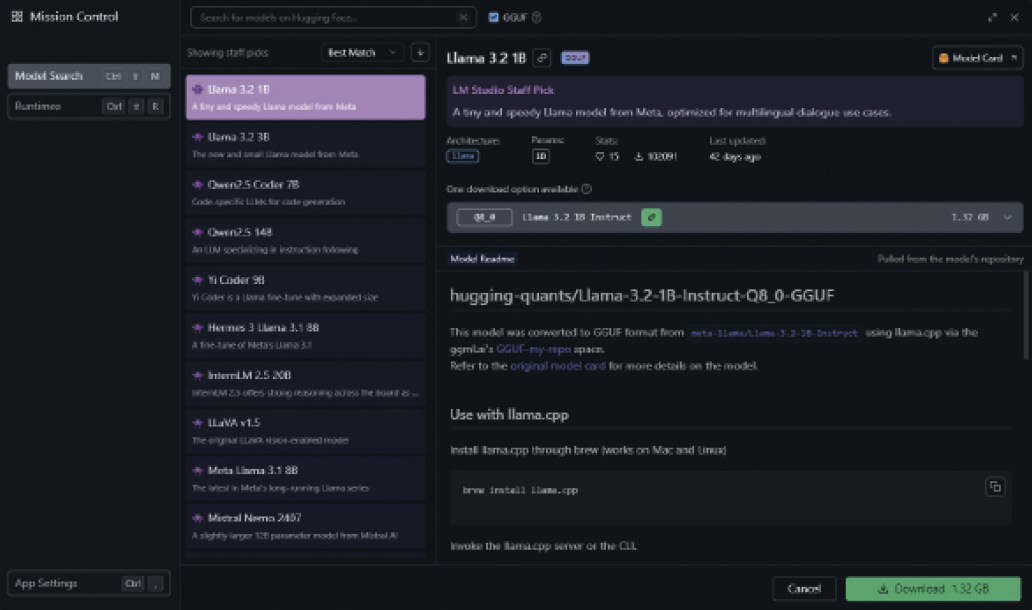The width and height of the screenshot is (1032, 610).
Task: Click the Cancel button
Action: tap(804, 589)
